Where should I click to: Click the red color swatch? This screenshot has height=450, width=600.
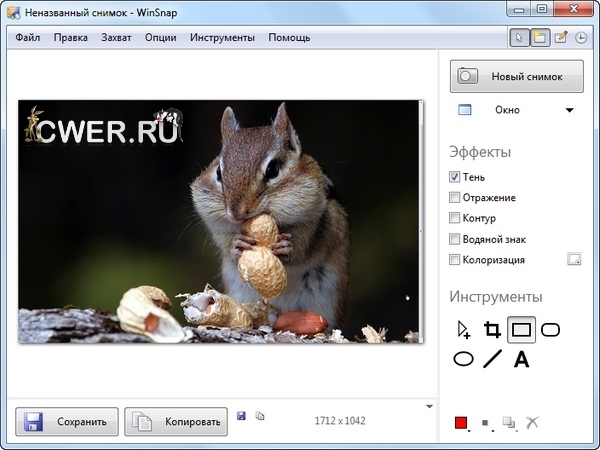[x=461, y=423]
